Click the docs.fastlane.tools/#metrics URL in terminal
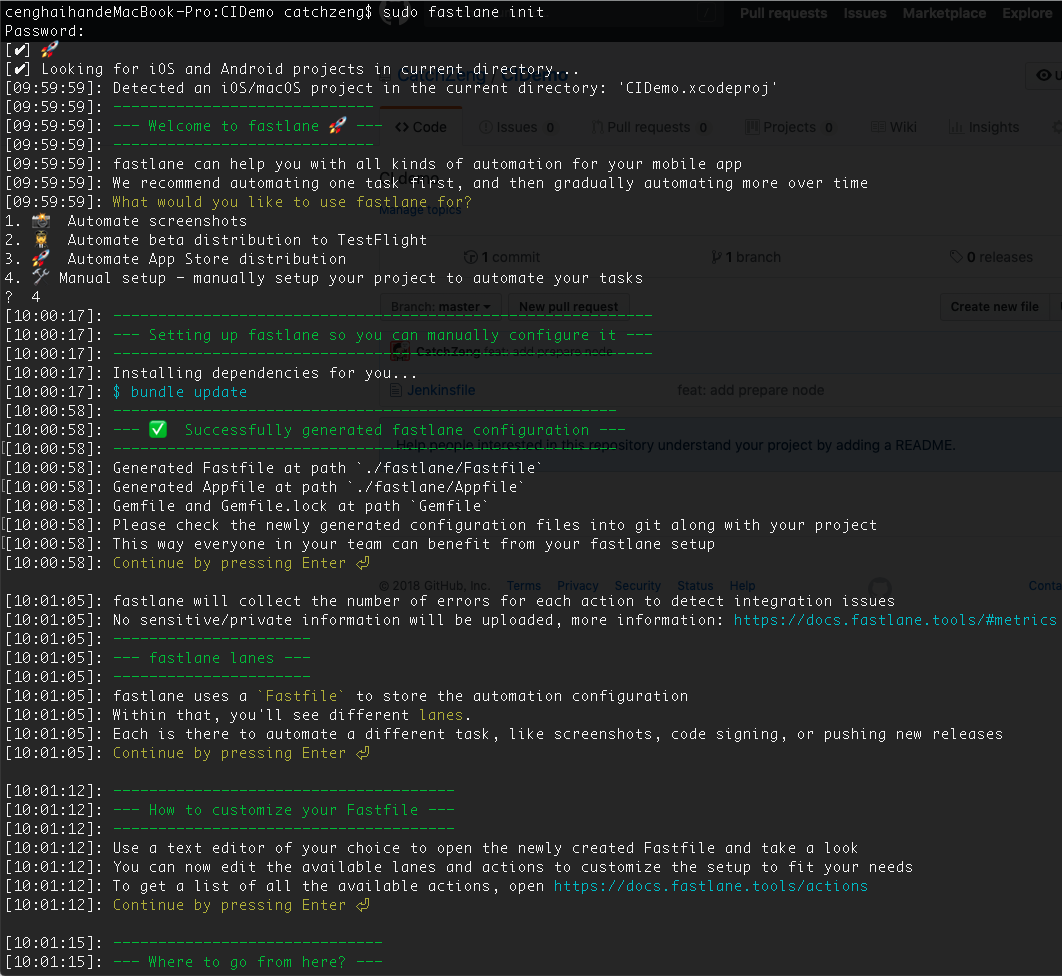1062x976 pixels. point(895,620)
